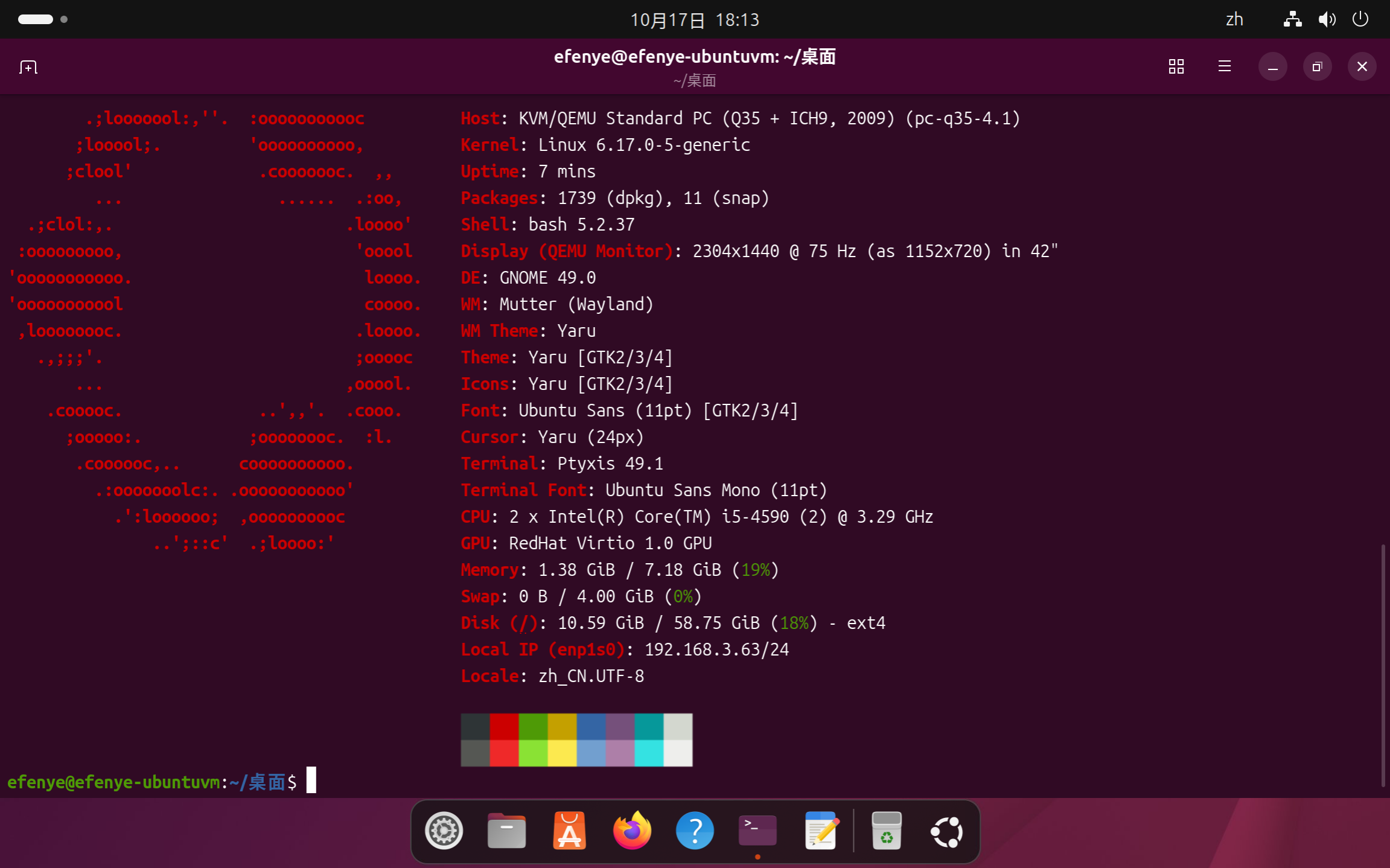The width and height of the screenshot is (1390, 868).
Task: Click the Terminal Font Ubuntu Sans Mono
Action: click(716, 490)
